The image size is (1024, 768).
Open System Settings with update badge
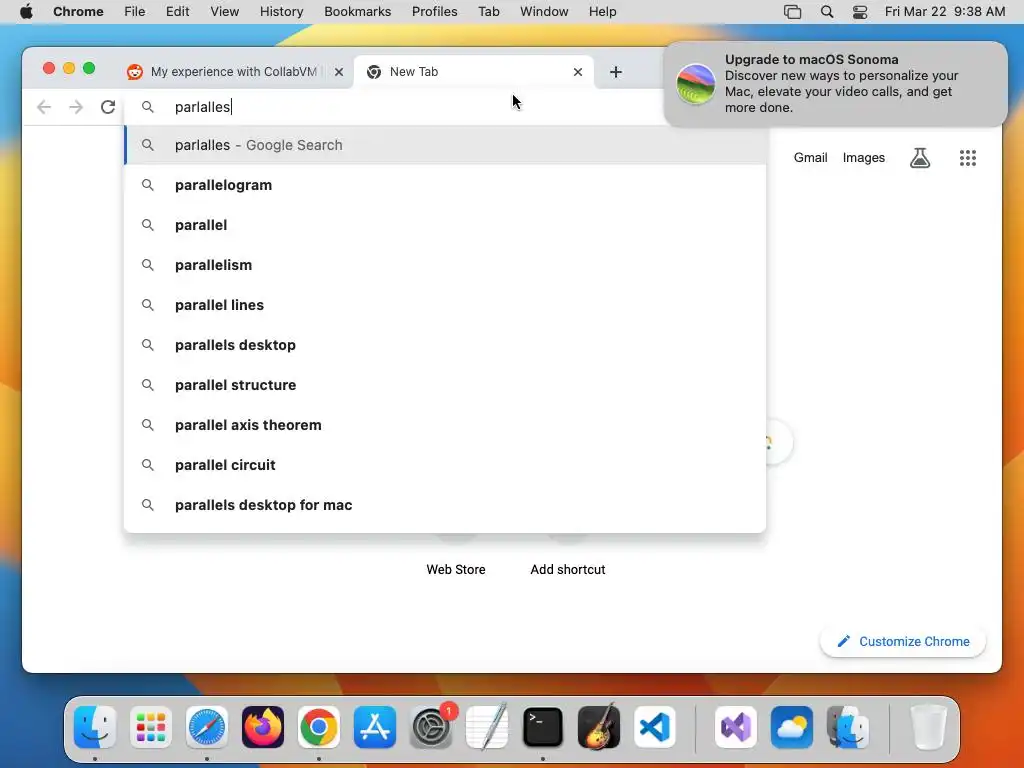tap(431, 727)
